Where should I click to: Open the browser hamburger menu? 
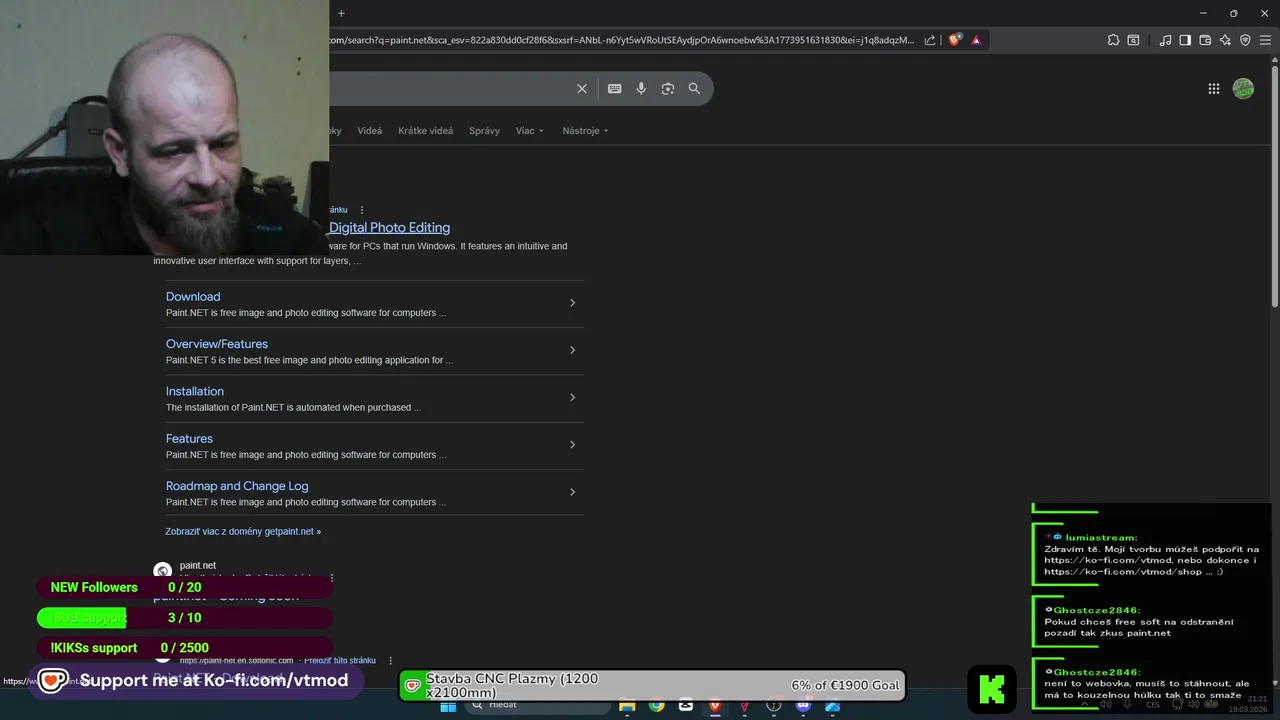[x=1265, y=40]
